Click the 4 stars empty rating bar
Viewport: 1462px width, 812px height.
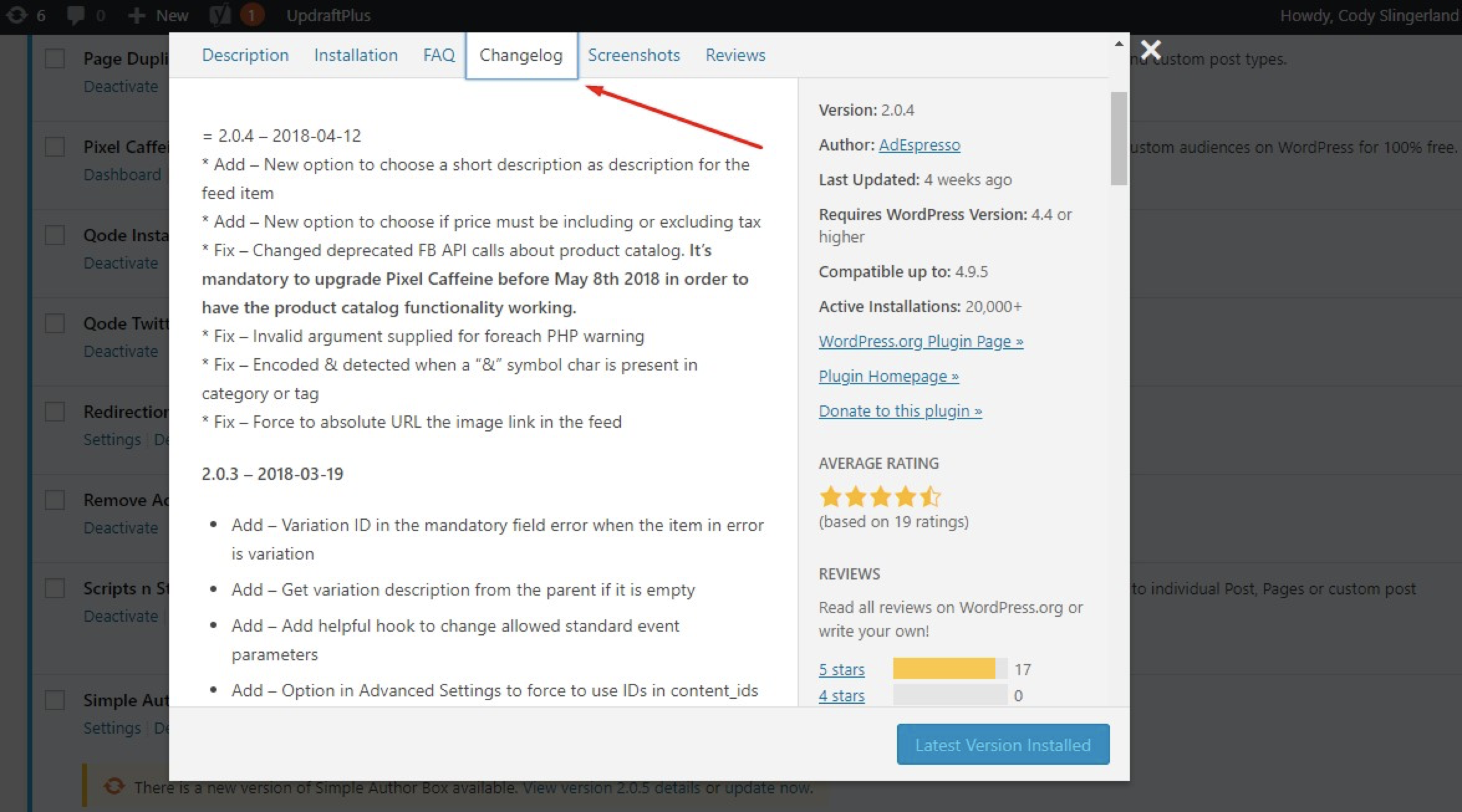pos(950,695)
